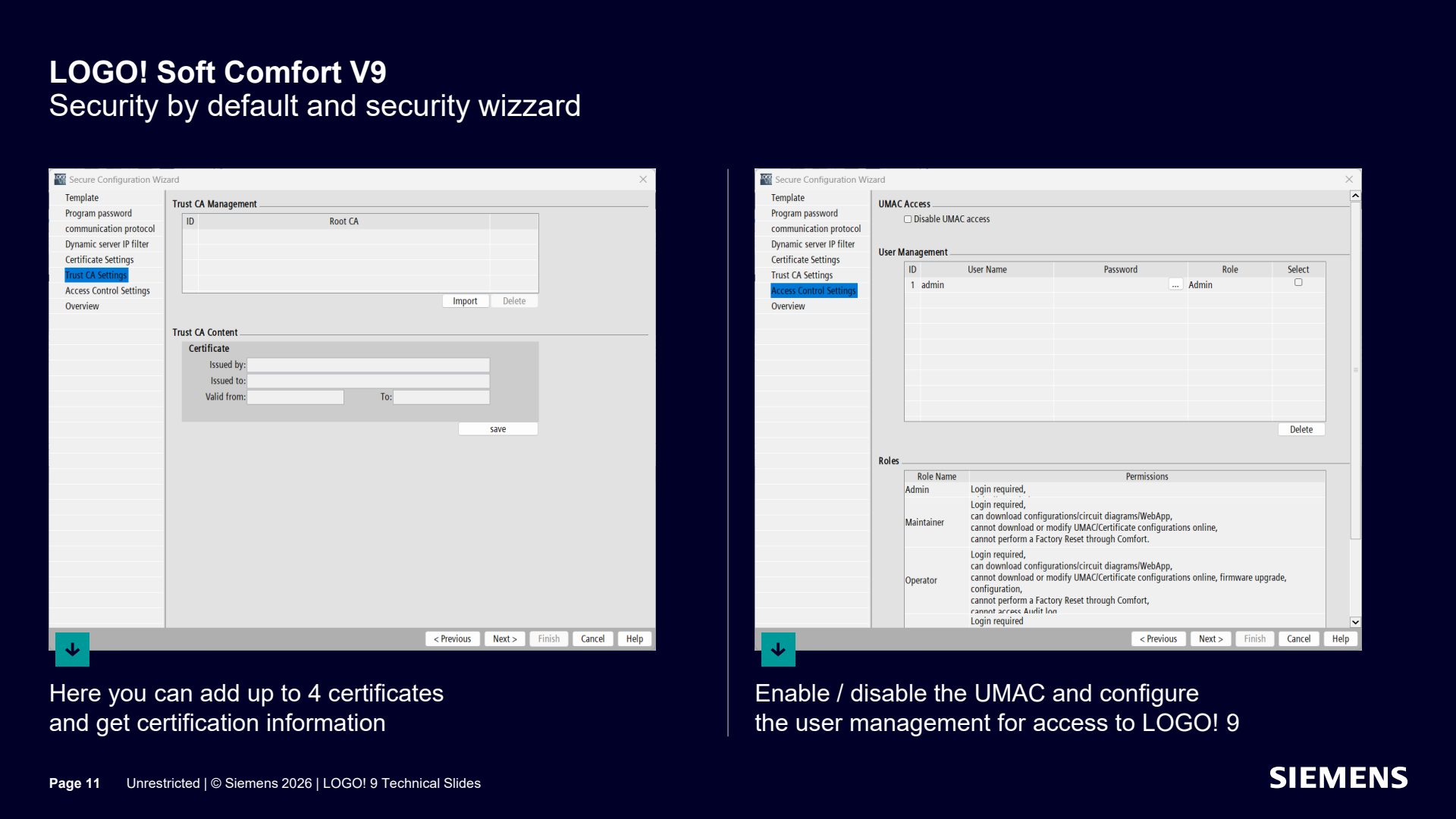1456x819 pixels.
Task: Click the Admin row in the Roles table
Action: (1115, 490)
